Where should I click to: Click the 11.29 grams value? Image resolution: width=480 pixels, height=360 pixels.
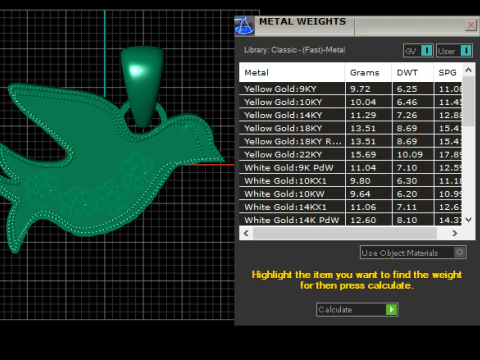coord(363,115)
